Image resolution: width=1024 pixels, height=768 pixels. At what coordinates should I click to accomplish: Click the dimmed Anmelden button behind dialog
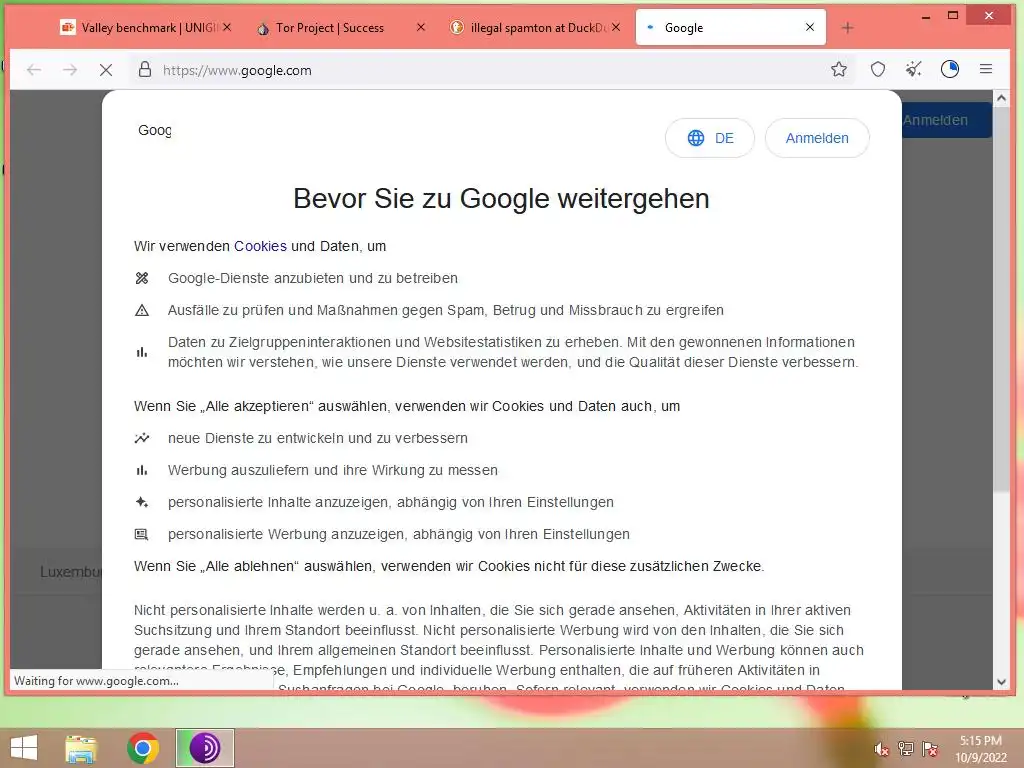click(x=946, y=120)
